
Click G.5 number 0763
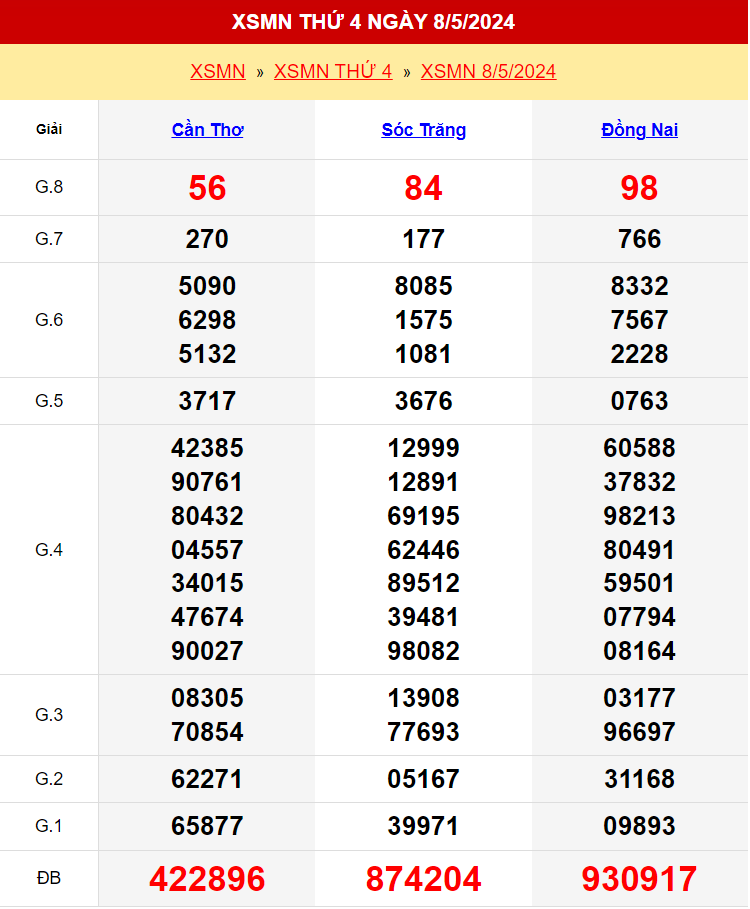coord(640,401)
